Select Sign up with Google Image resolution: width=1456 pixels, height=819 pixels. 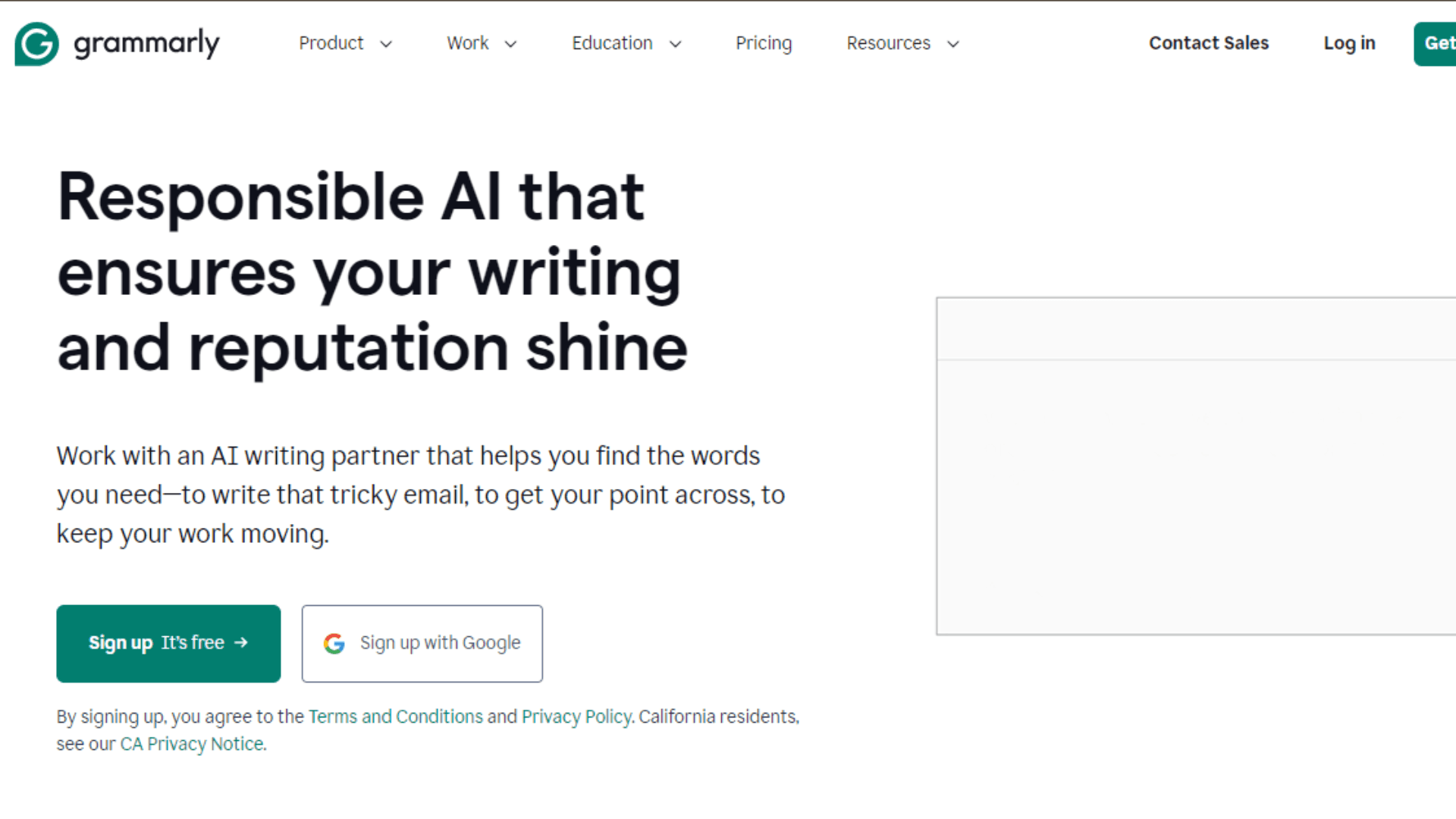[x=422, y=643]
